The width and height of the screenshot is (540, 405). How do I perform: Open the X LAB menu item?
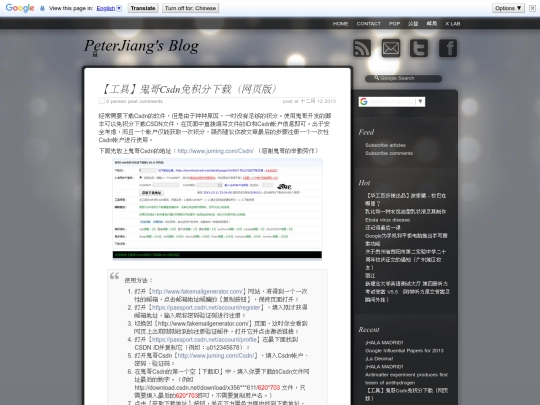coord(453,23)
